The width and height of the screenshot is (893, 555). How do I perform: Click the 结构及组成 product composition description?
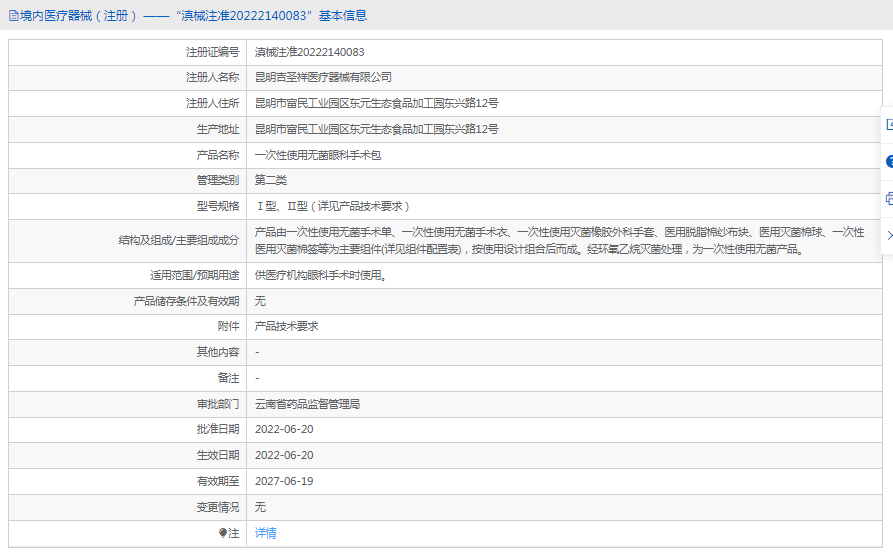(x=558, y=240)
